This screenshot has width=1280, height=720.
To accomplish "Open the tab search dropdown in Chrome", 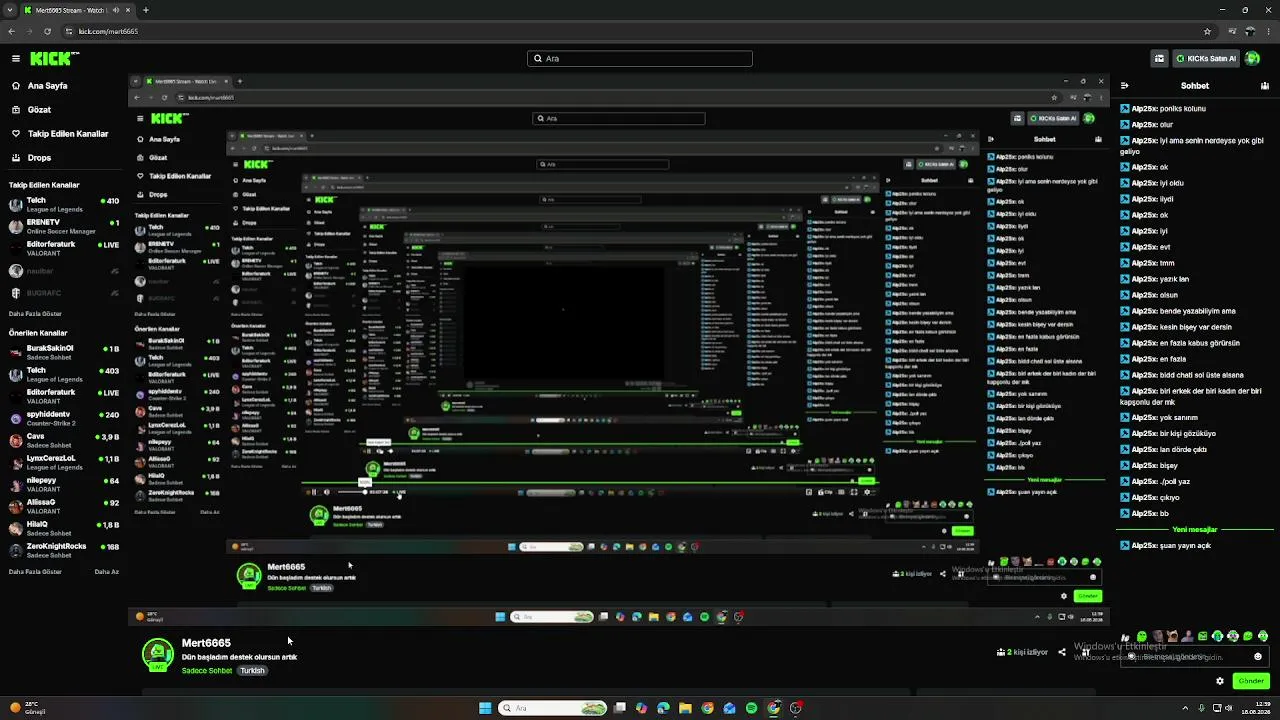I will [10, 10].
